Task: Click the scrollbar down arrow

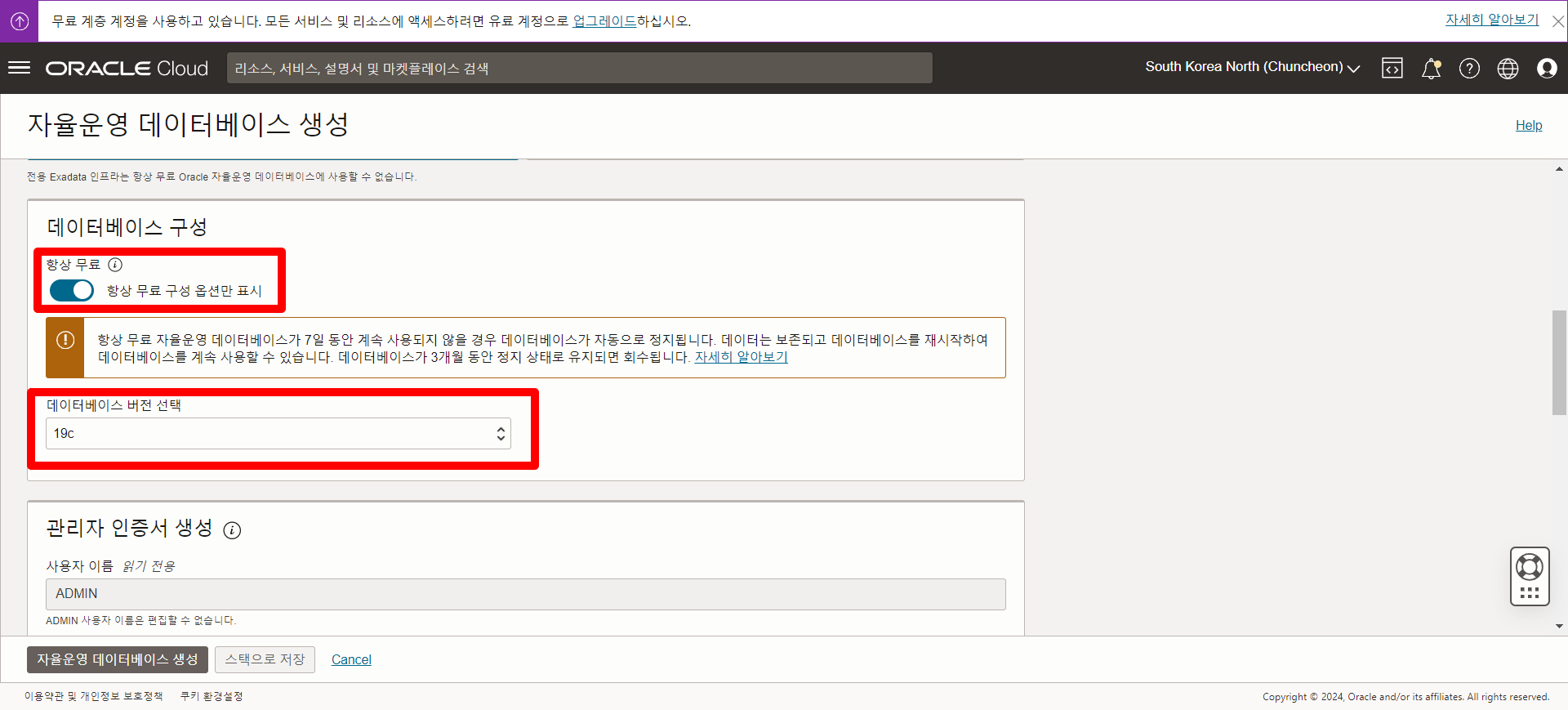Action: click(1559, 627)
